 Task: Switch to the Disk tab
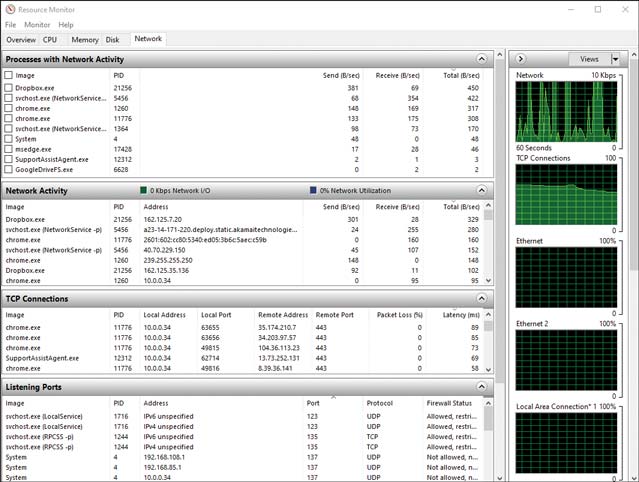[112, 40]
